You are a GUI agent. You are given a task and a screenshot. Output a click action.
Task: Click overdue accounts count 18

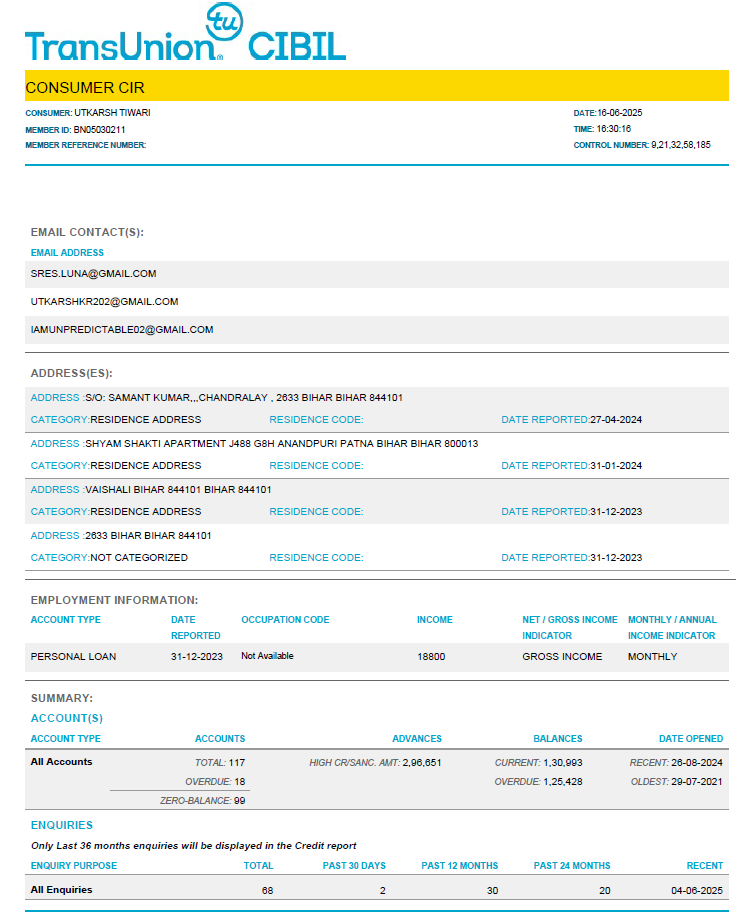coord(240,782)
